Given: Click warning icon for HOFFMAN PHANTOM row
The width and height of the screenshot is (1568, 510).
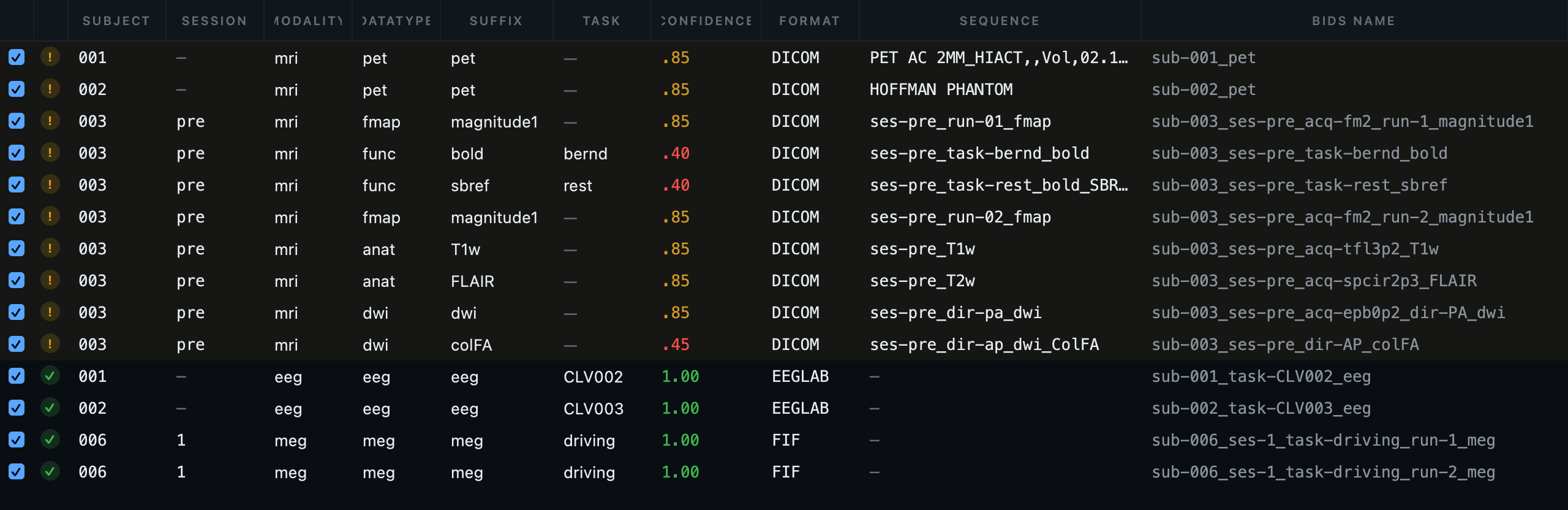Looking at the screenshot, I should (x=50, y=89).
